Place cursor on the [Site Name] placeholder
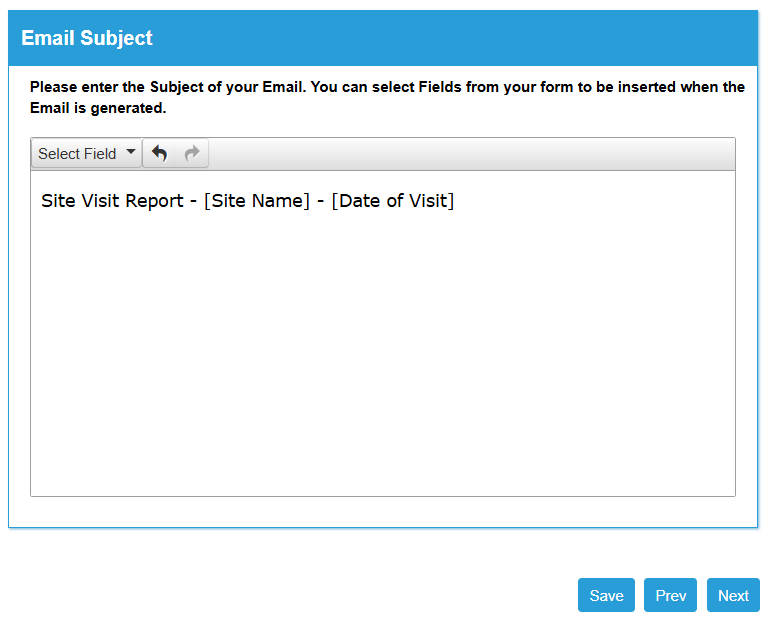This screenshot has height=619, width=769. click(x=257, y=201)
